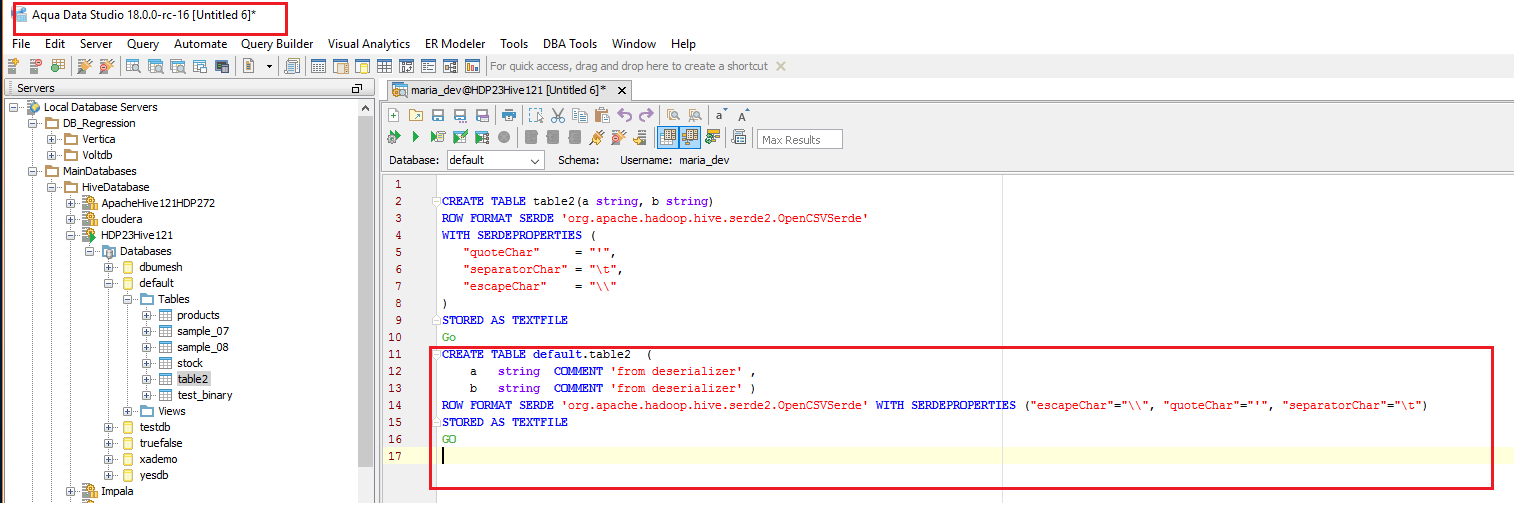Click the 'maria_dev' username text

704,160
